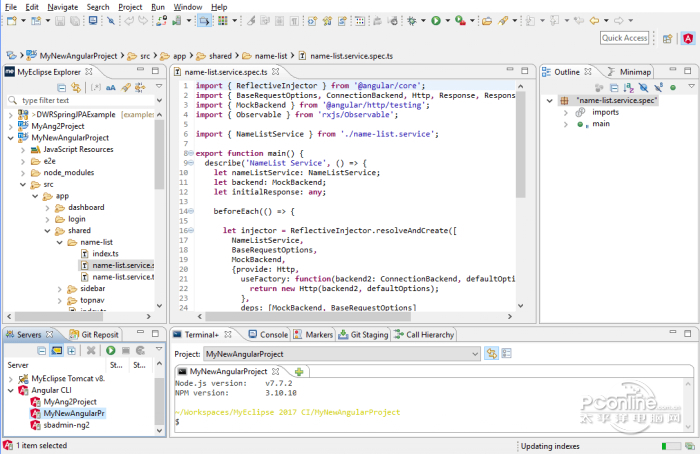Open the Navigate menu
This screenshot has height=454, width=700.
[62, 7]
